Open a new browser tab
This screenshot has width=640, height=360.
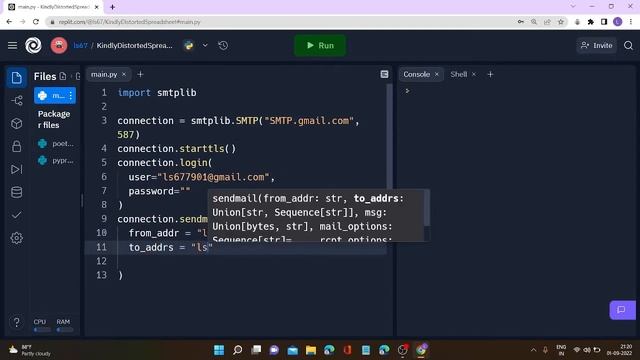(x=112, y=7)
